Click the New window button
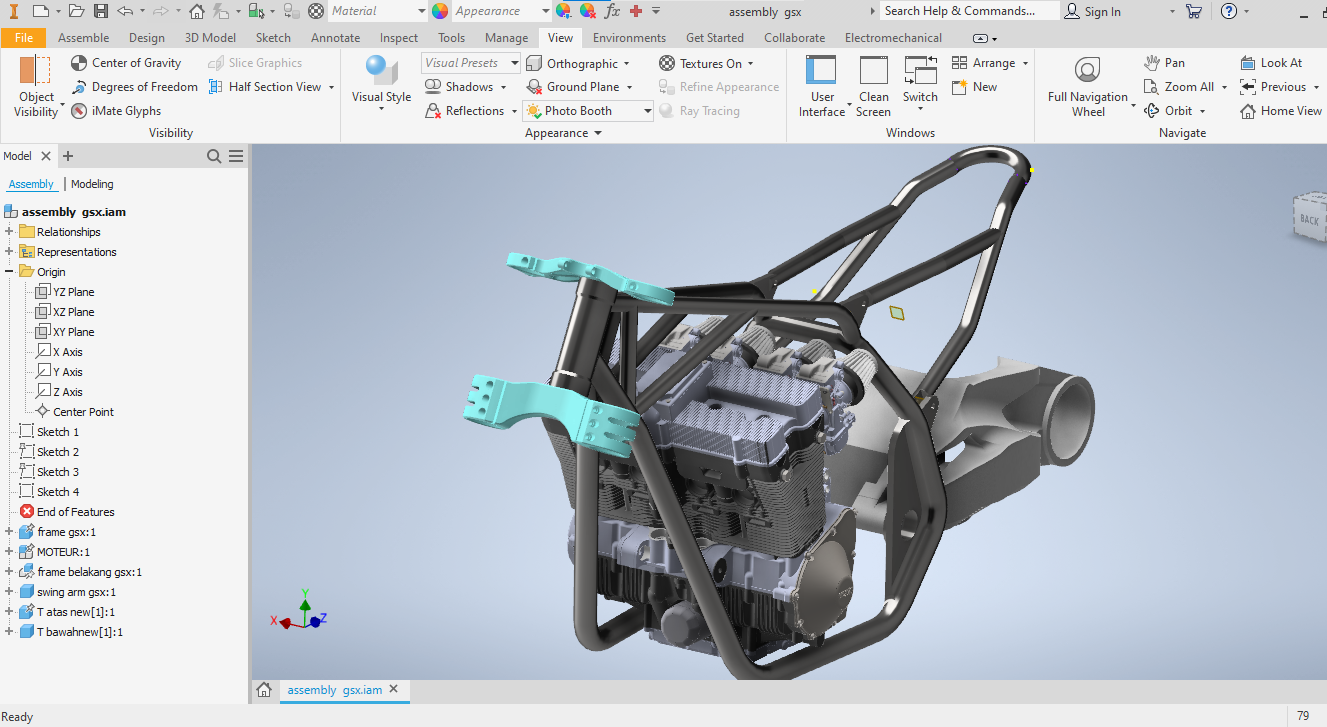1327x727 pixels. click(973, 86)
